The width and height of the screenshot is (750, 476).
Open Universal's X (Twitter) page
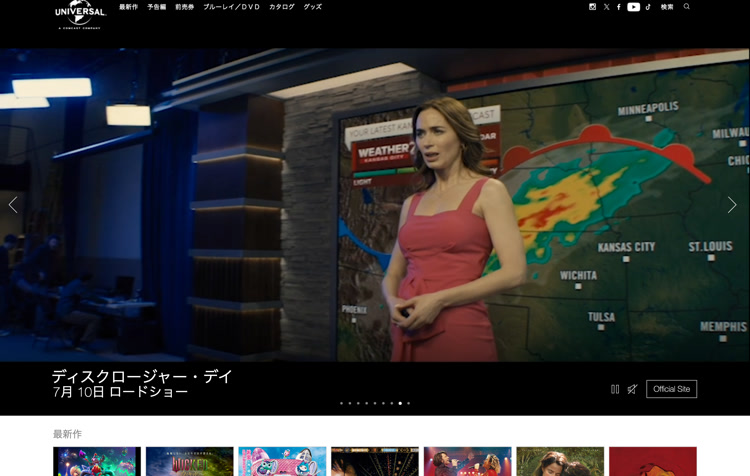pyautogui.click(x=607, y=7)
